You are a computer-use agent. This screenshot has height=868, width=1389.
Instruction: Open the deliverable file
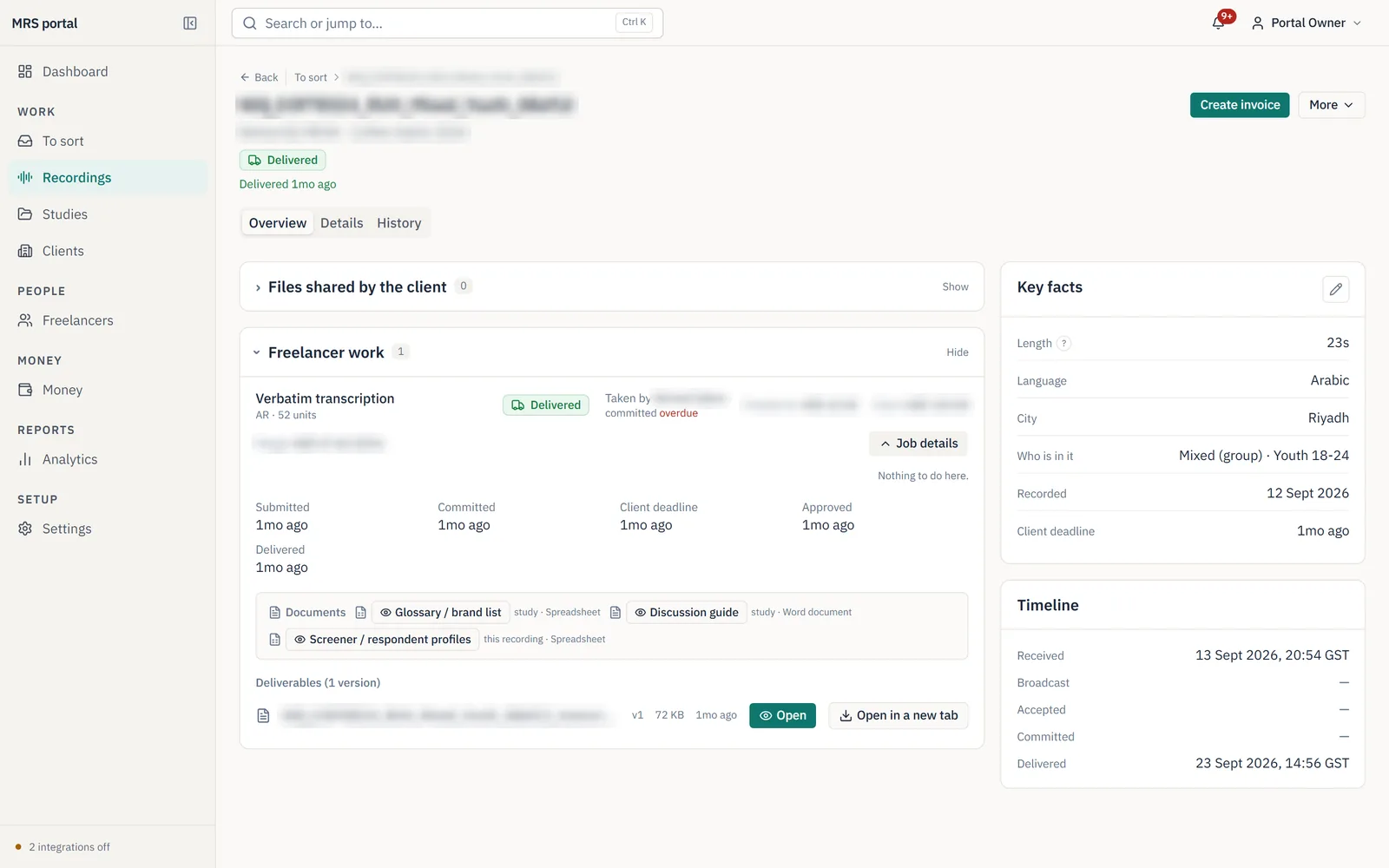click(x=782, y=716)
